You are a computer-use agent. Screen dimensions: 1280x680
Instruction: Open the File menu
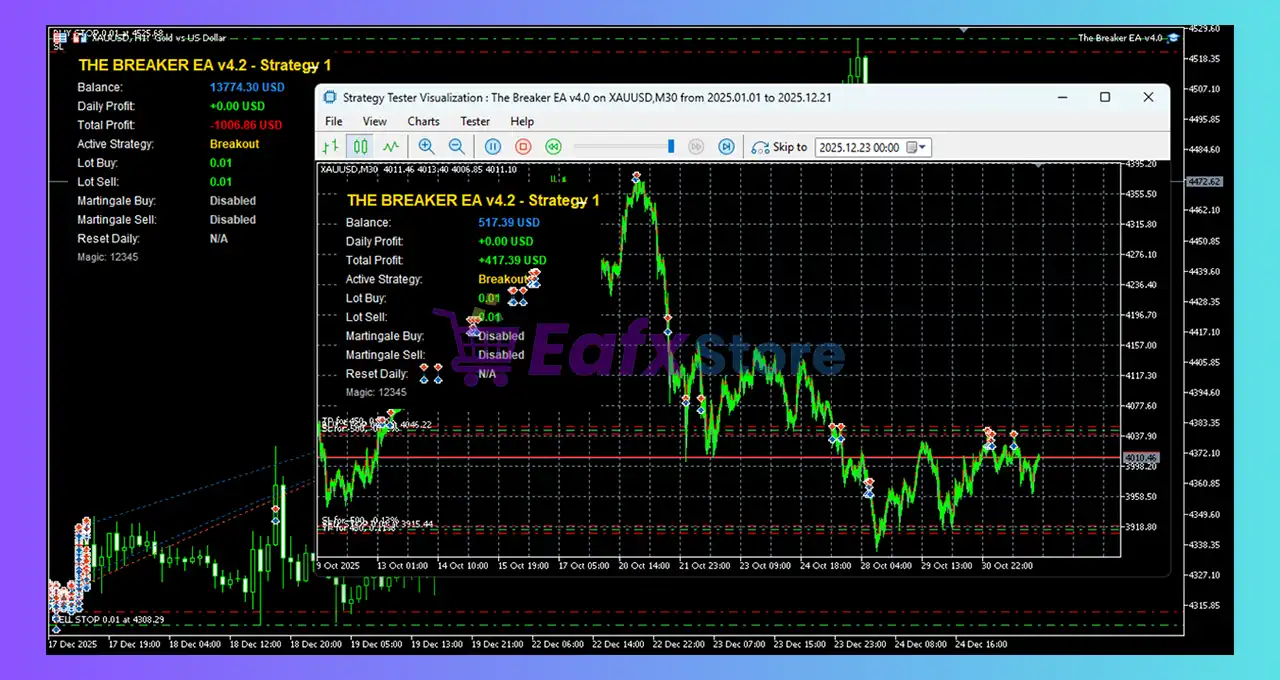coord(334,121)
